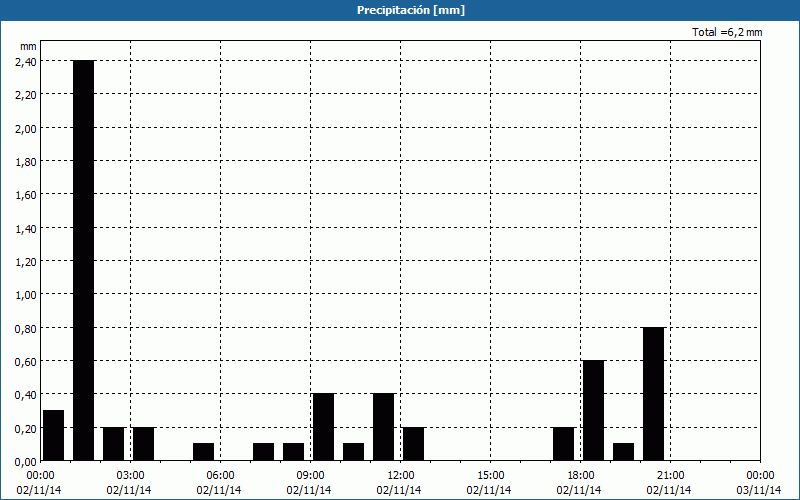Click the 'mm' unit label above the y-axis
800x500 pixels.
click(28, 46)
